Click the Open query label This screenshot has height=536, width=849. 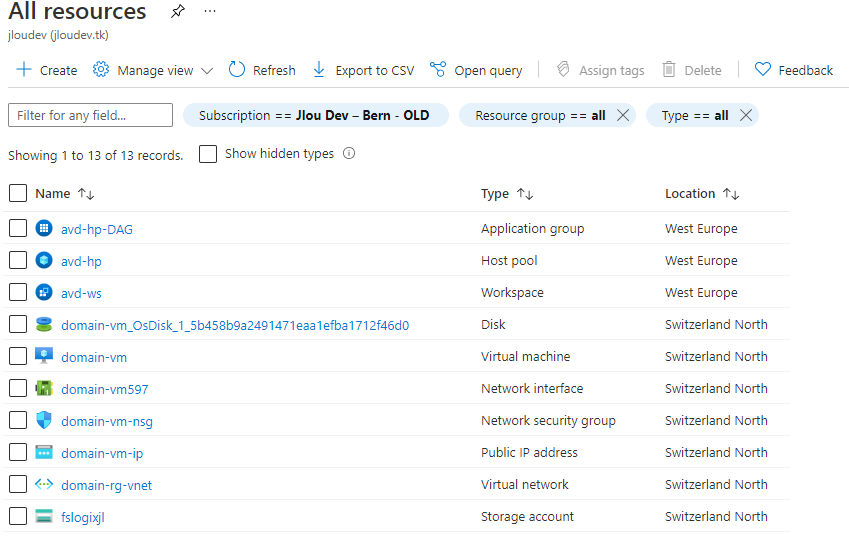tap(488, 71)
